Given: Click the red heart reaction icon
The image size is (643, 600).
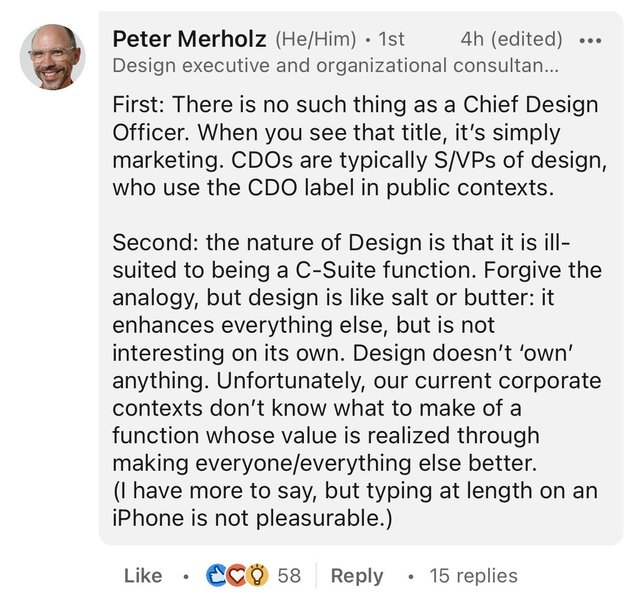Looking at the screenshot, I should click(x=236, y=575).
